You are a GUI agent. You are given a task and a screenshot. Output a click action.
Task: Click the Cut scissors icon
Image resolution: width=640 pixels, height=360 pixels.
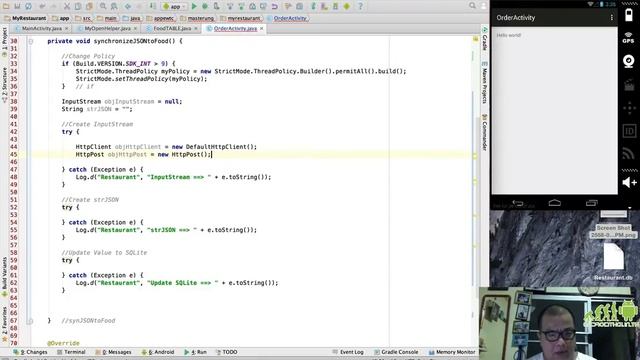point(67,6)
